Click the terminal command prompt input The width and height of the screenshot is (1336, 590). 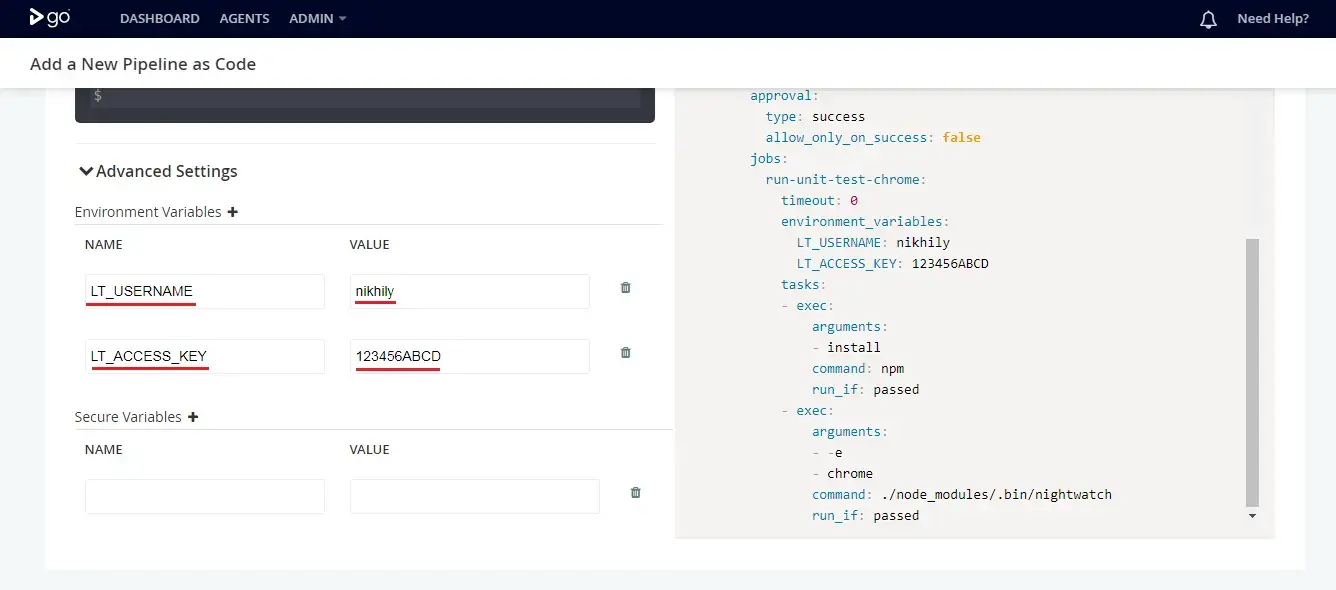pos(370,97)
